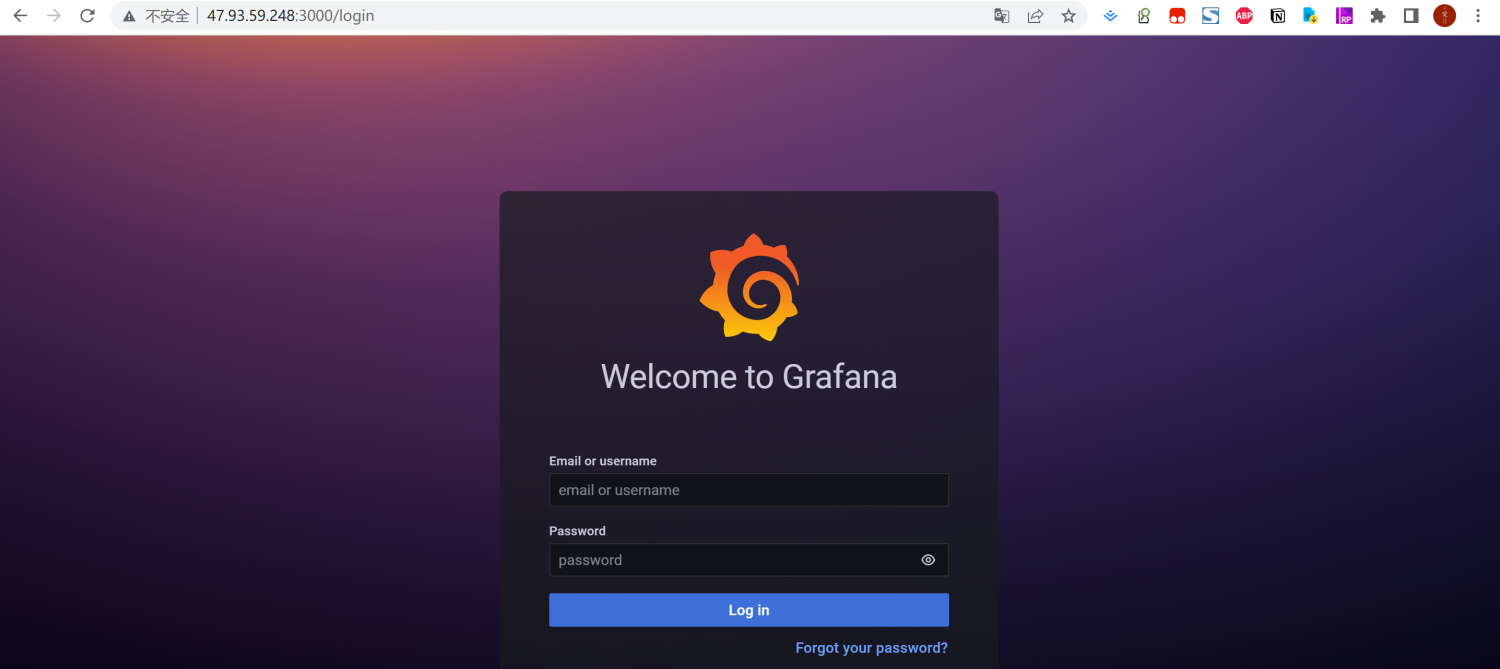
Task: Click the Email or username label
Action: pyautogui.click(x=603, y=461)
